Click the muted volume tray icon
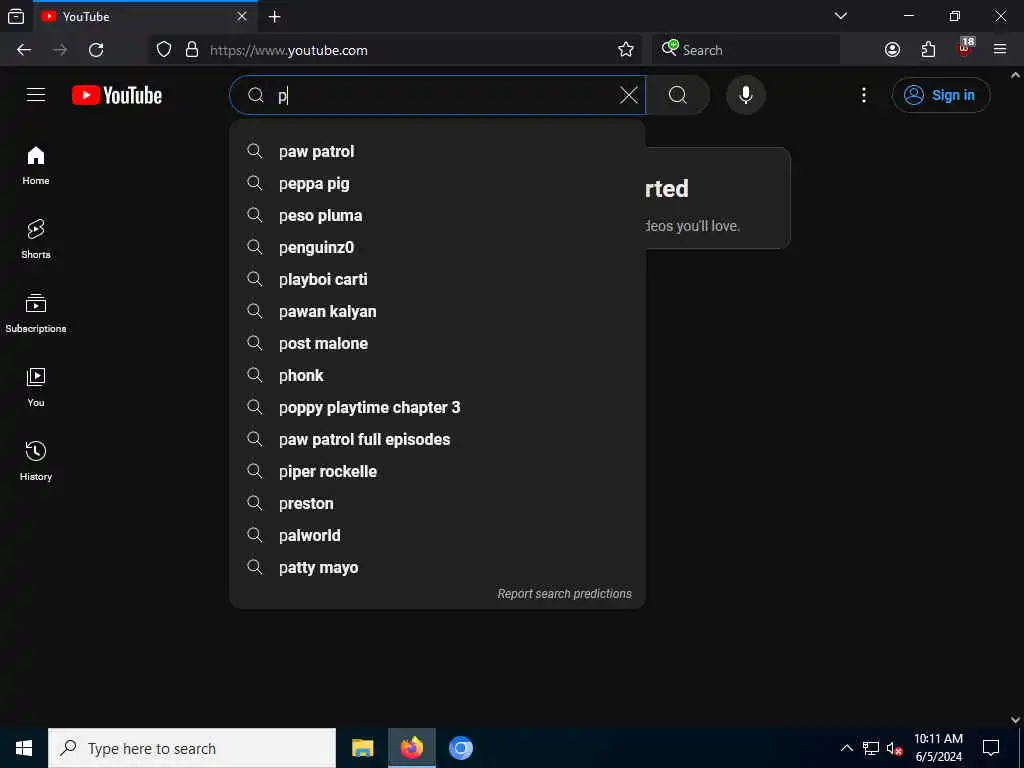This screenshot has height=768, width=1024. point(894,748)
